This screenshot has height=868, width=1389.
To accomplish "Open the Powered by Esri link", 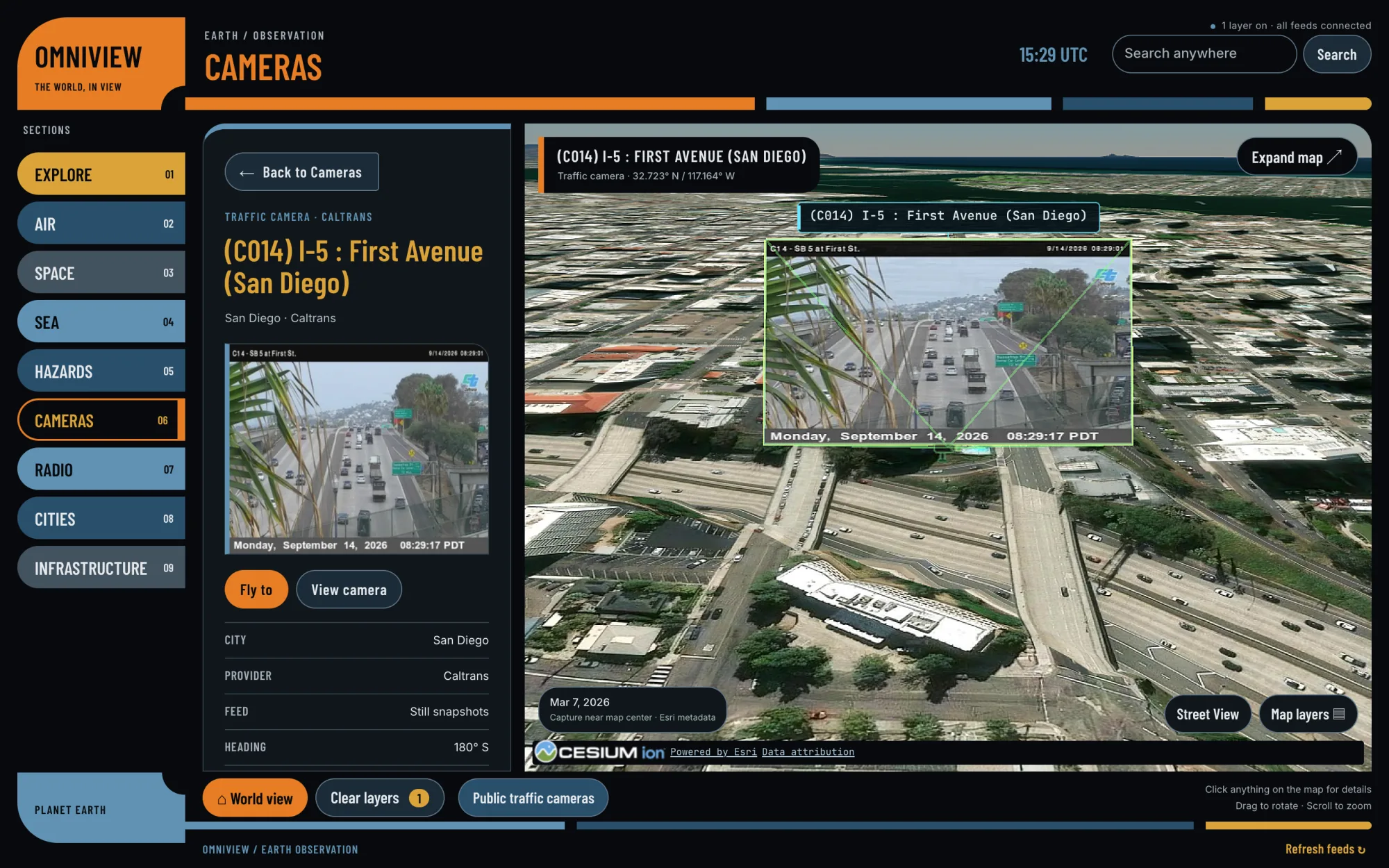I will click(713, 752).
